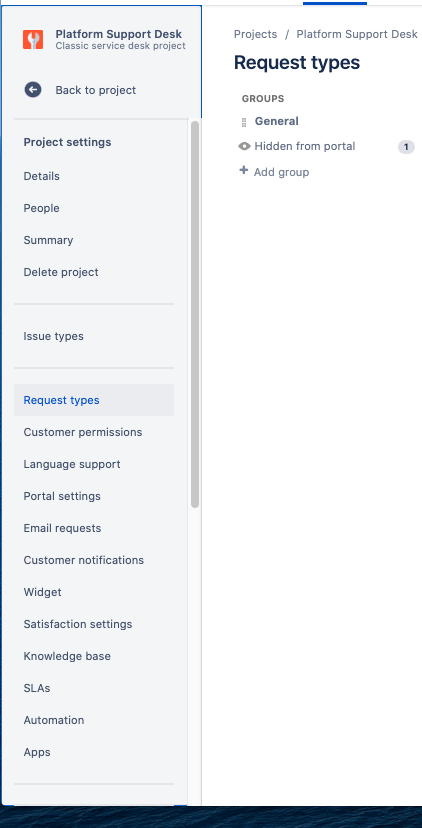This screenshot has height=828, width=422.
Task: Open Email requests settings
Action: [x=62, y=528]
